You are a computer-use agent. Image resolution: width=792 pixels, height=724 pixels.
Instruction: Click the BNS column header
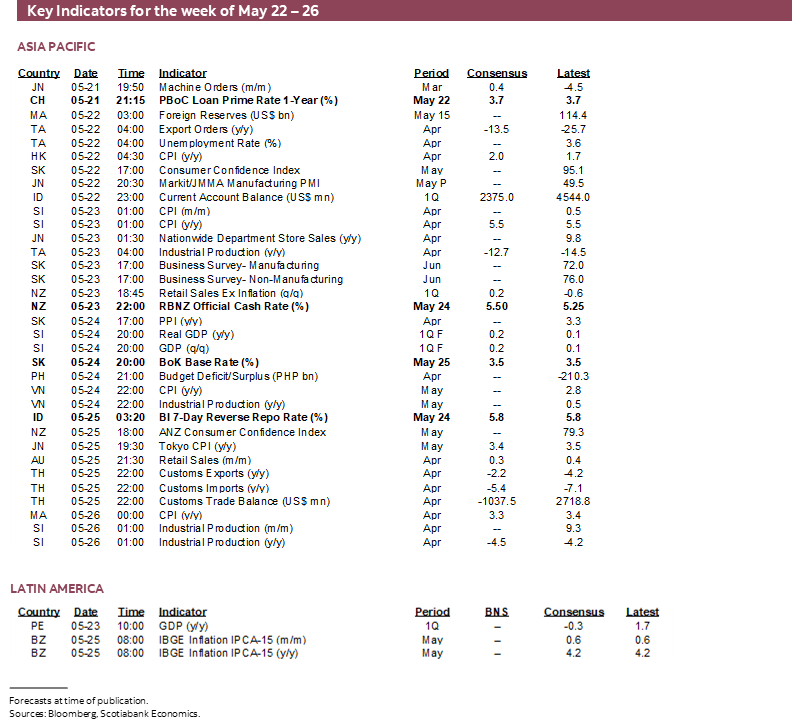[x=497, y=612]
